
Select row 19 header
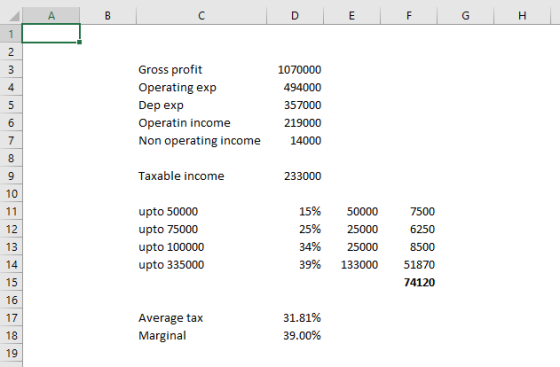(x=11, y=353)
